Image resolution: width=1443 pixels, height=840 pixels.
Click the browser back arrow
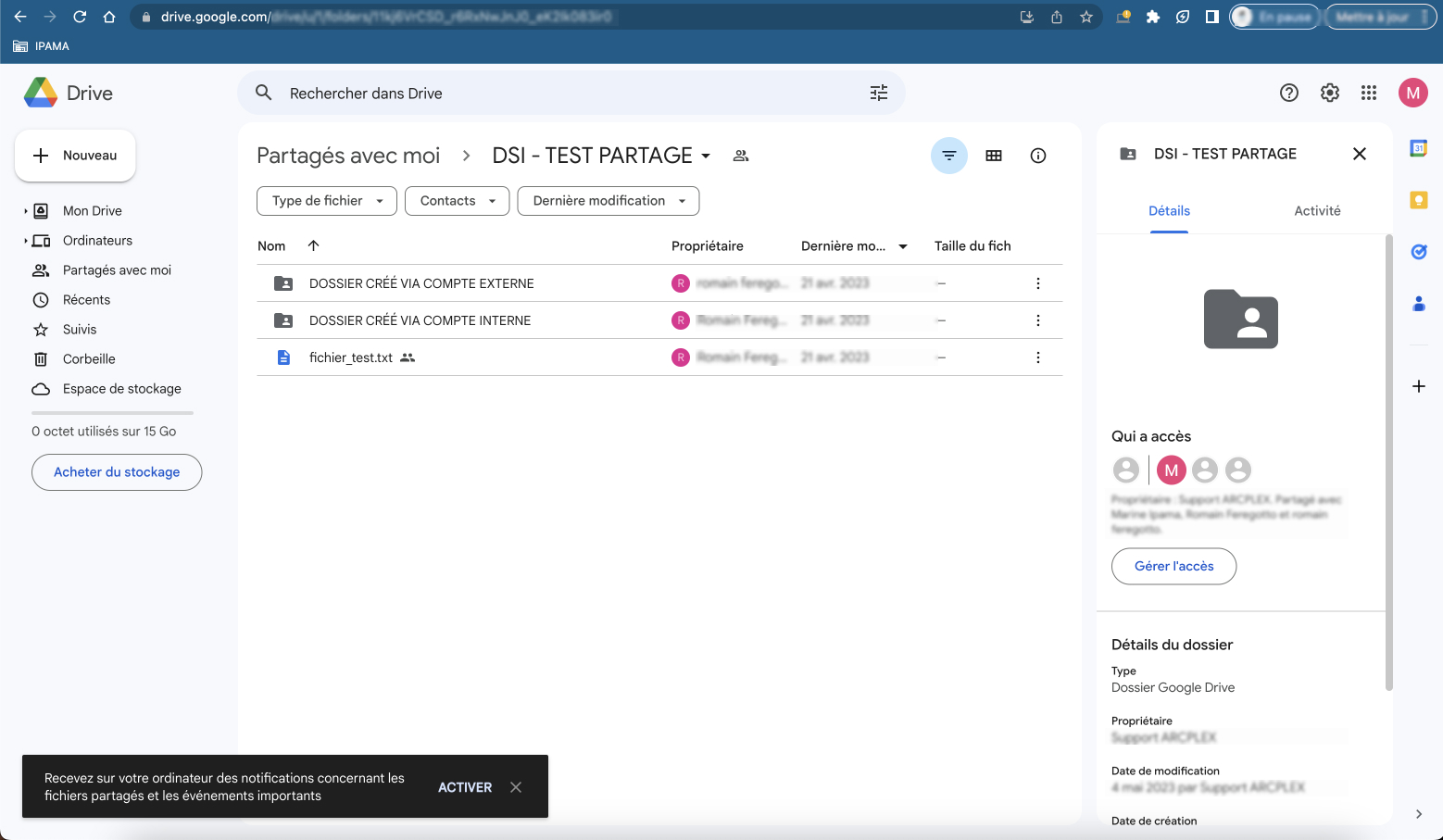pyautogui.click(x=20, y=17)
